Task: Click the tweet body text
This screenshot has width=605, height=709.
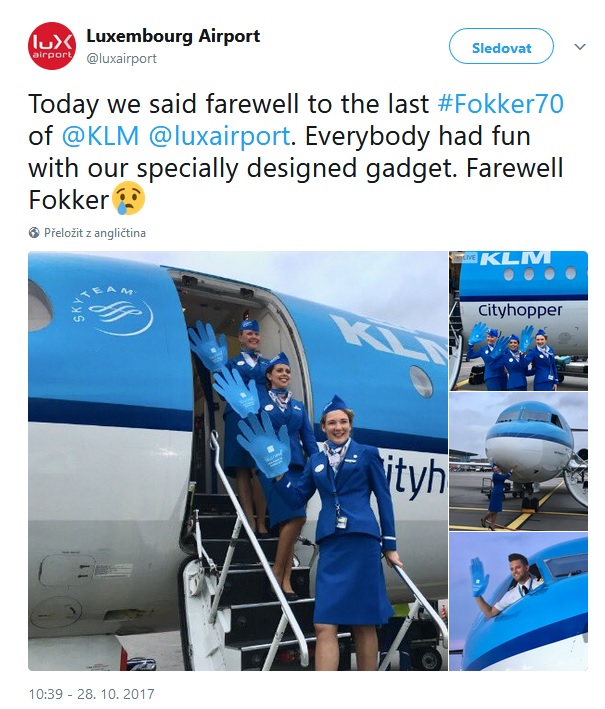Action: [296, 151]
